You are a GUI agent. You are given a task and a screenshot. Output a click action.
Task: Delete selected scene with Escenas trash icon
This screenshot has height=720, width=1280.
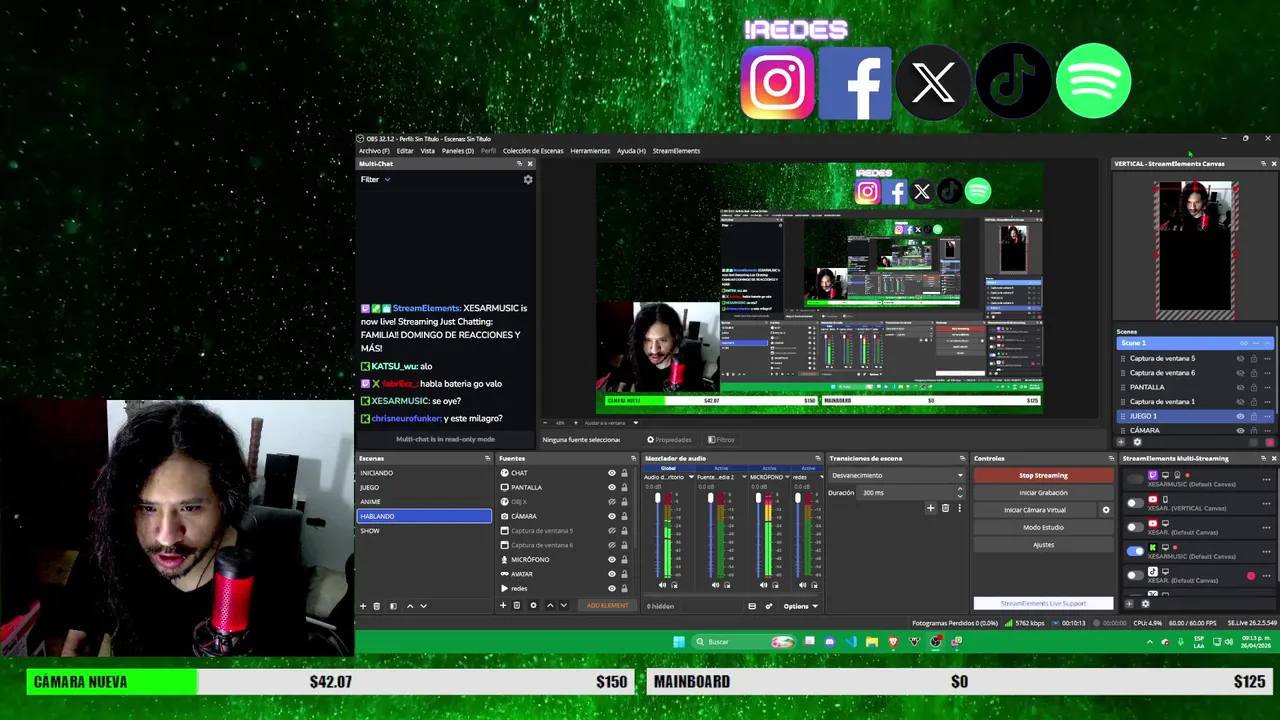(x=377, y=606)
